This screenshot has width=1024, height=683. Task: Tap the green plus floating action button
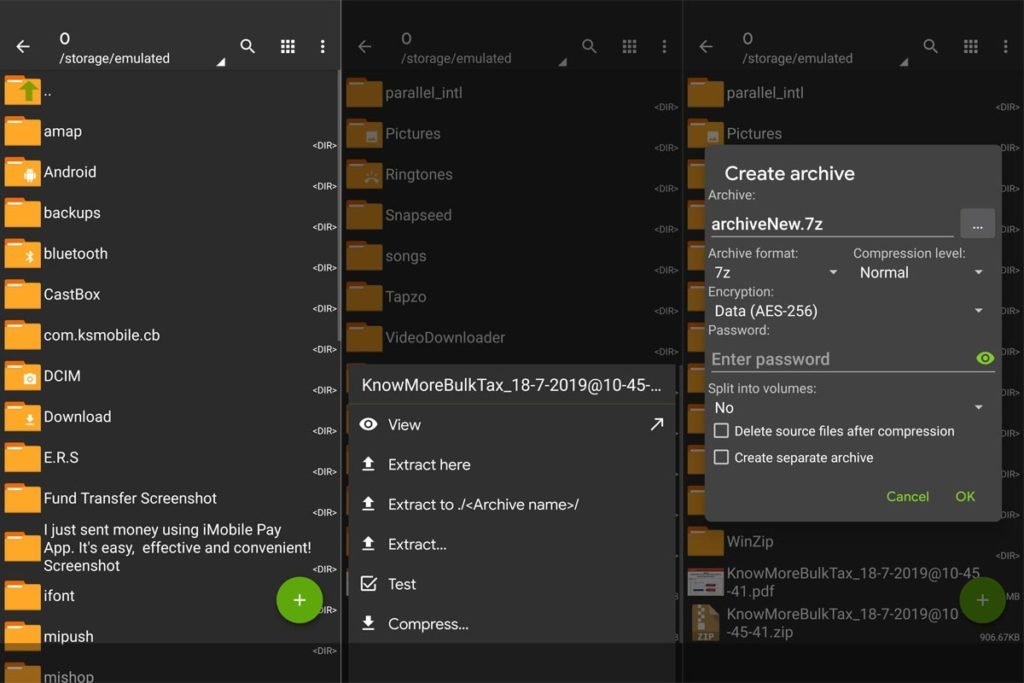click(299, 600)
